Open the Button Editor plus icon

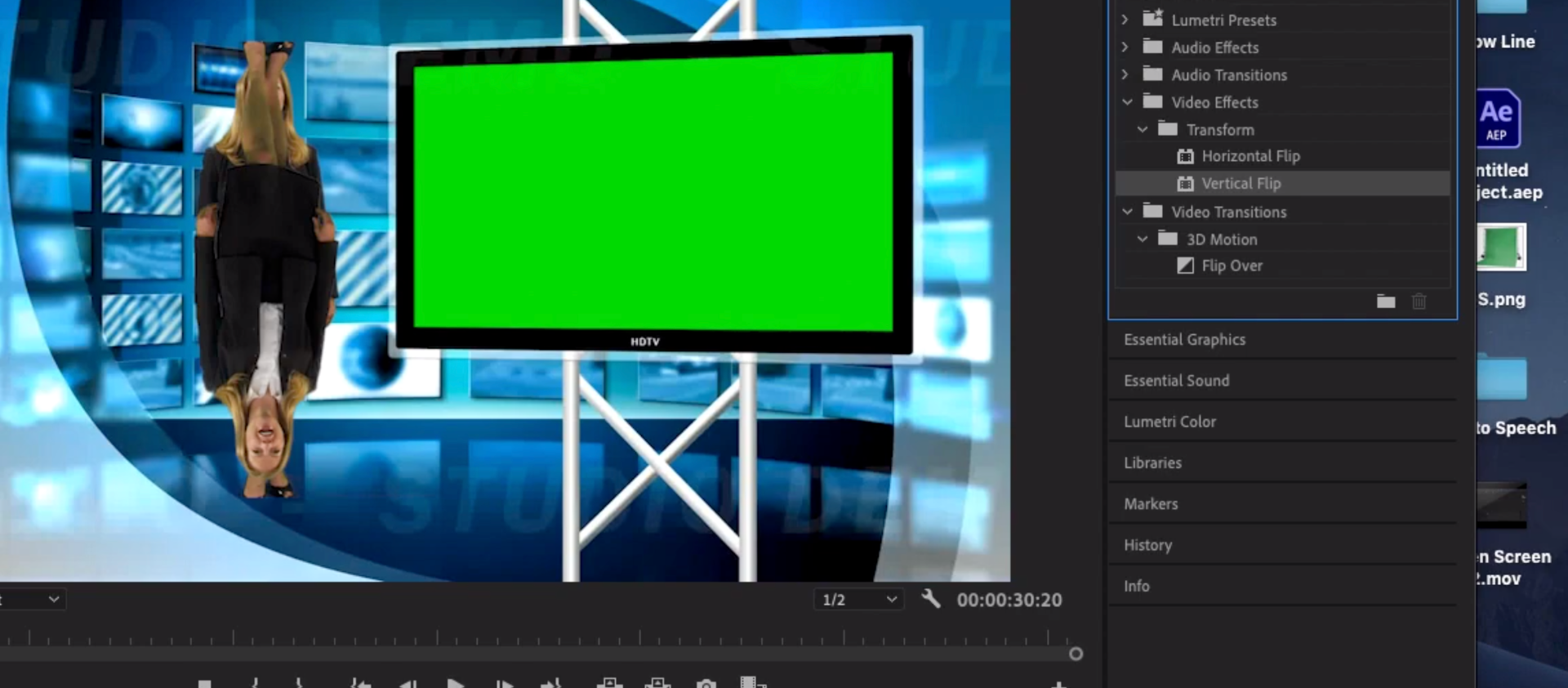coord(1058,684)
